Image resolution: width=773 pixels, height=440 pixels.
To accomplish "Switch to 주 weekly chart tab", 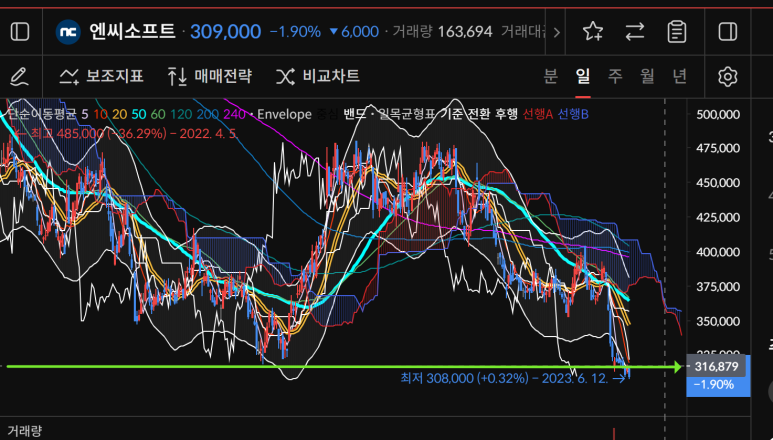I will click(615, 76).
